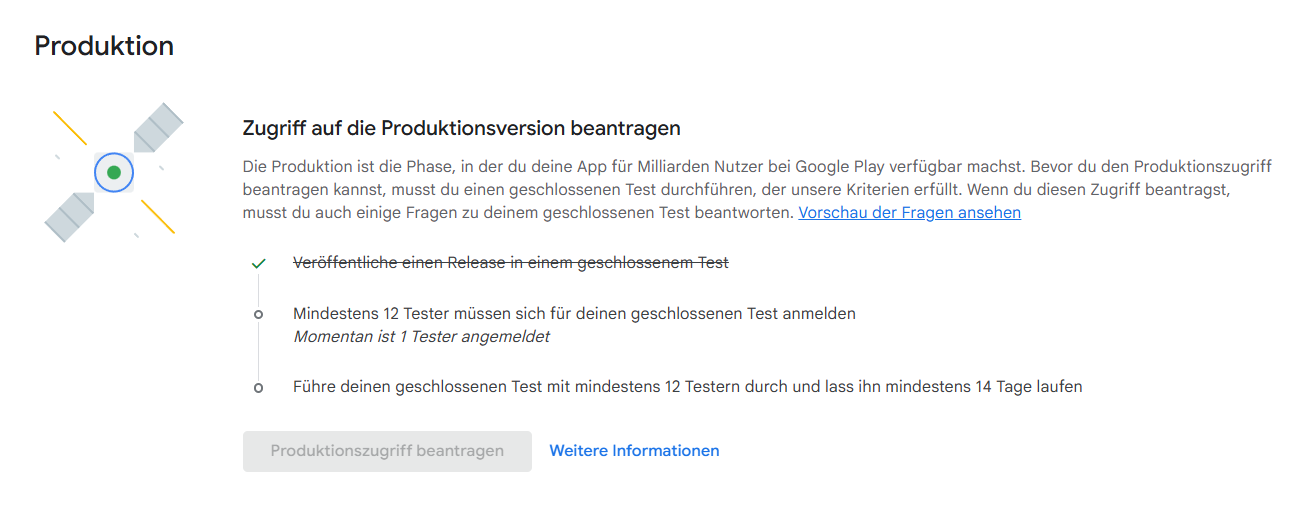Click the yellow line at the illustration's lower right
Image resolution: width=1304 pixels, height=512 pixels.
pos(158,217)
